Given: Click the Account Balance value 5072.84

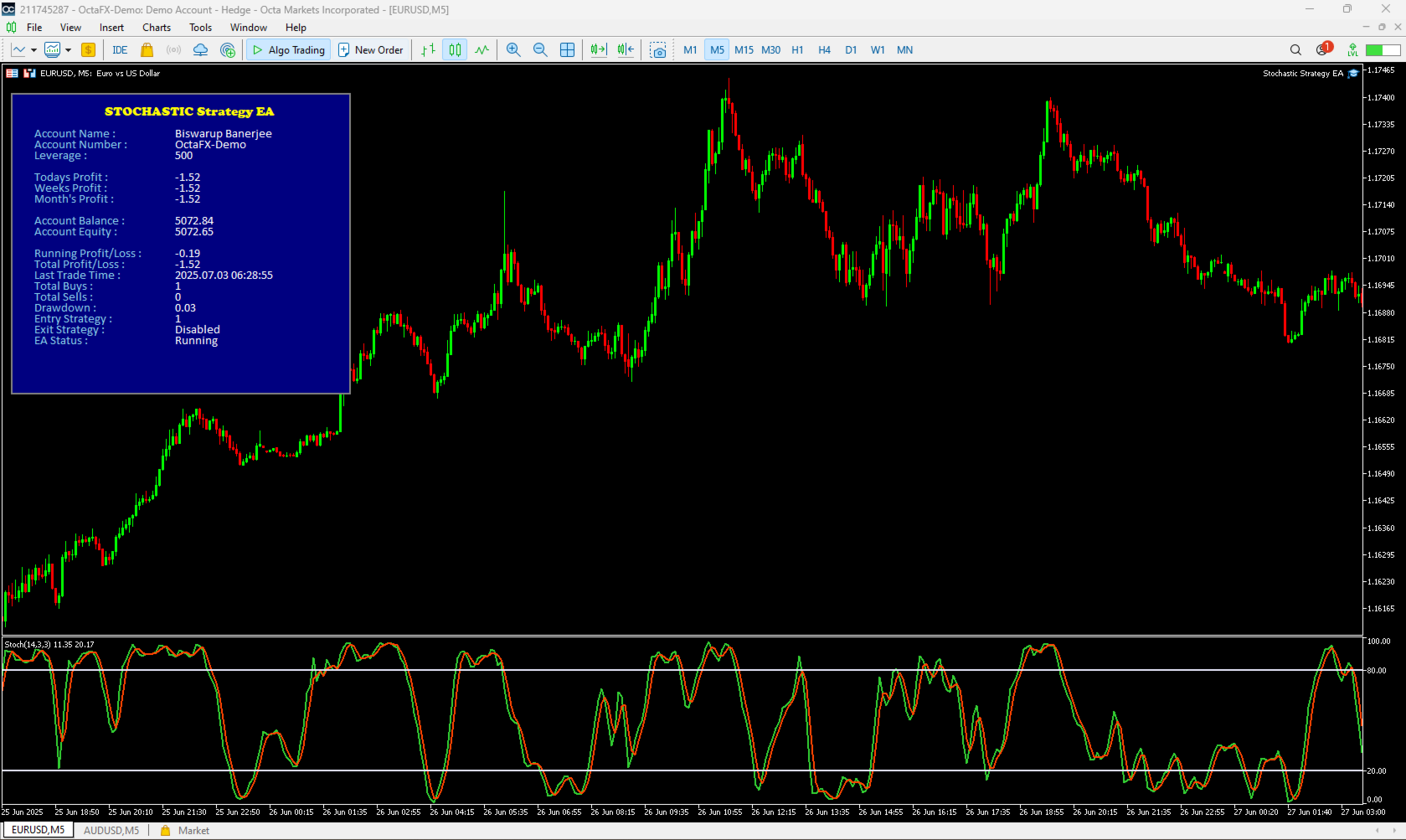Looking at the screenshot, I should (x=194, y=221).
